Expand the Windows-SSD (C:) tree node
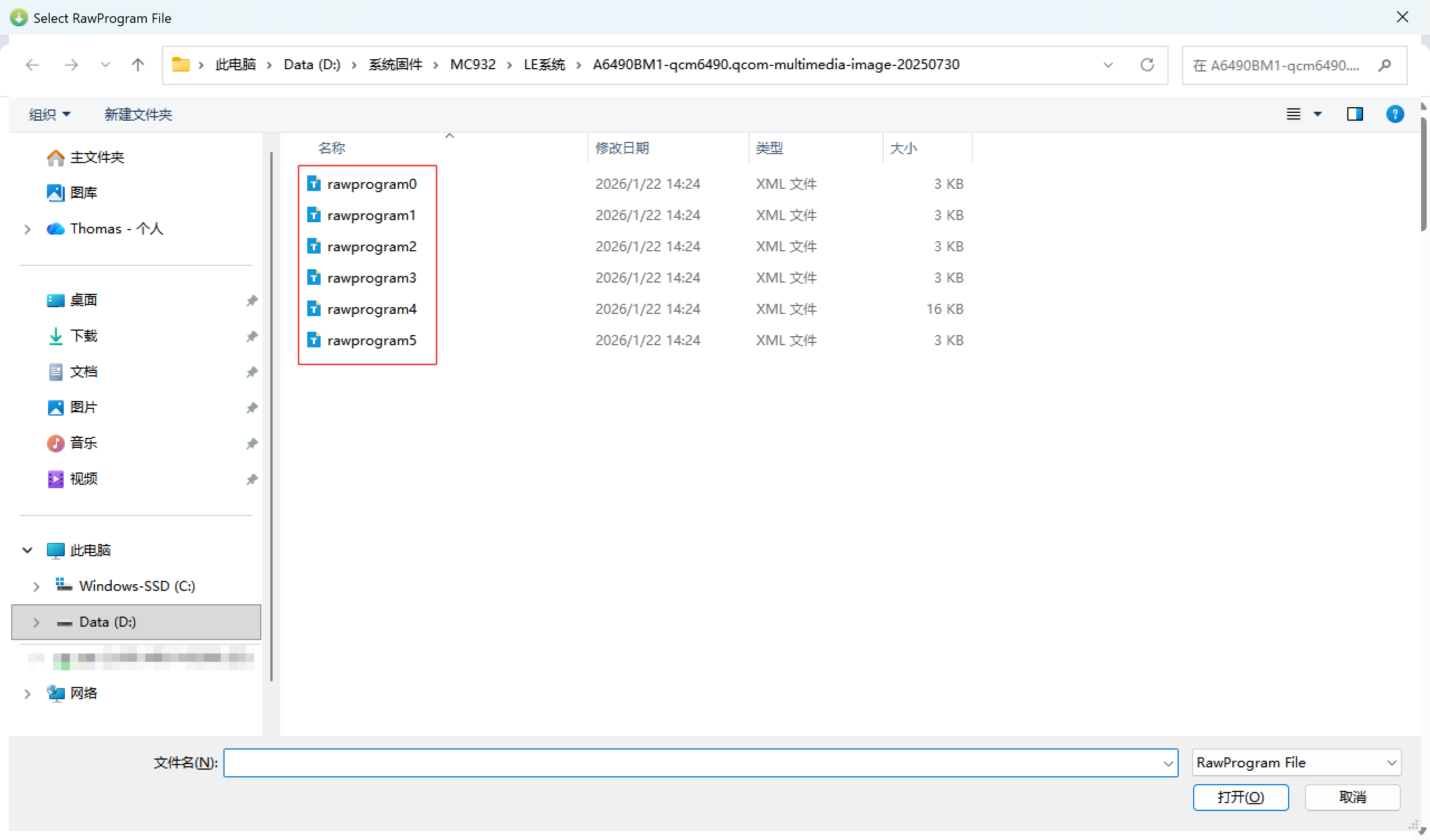This screenshot has width=1430, height=840. tap(36, 586)
